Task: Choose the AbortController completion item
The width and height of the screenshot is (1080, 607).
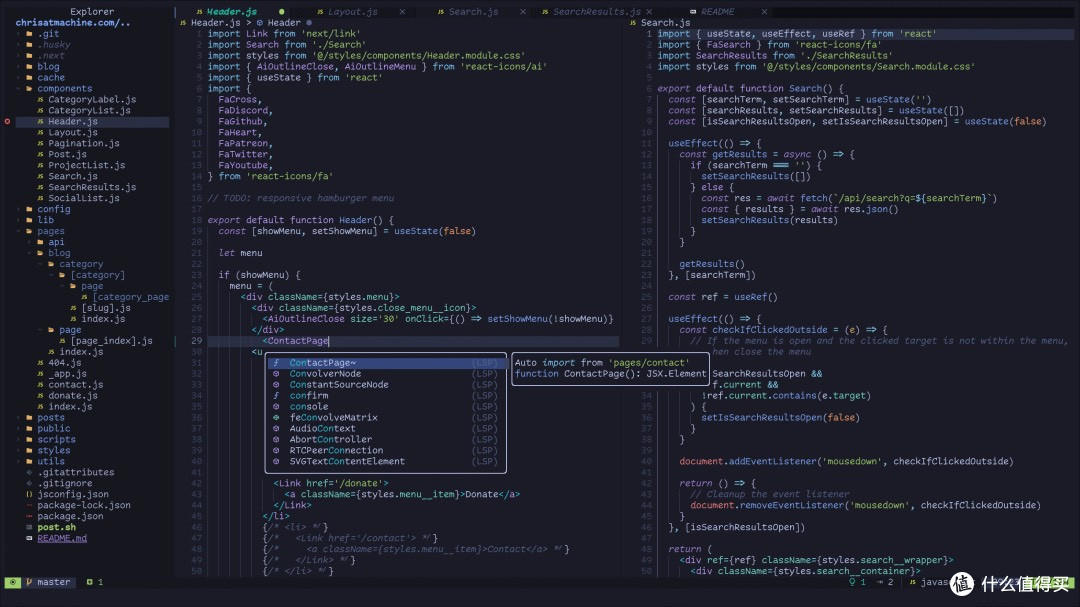Action: pyautogui.click(x=386, y=440)
